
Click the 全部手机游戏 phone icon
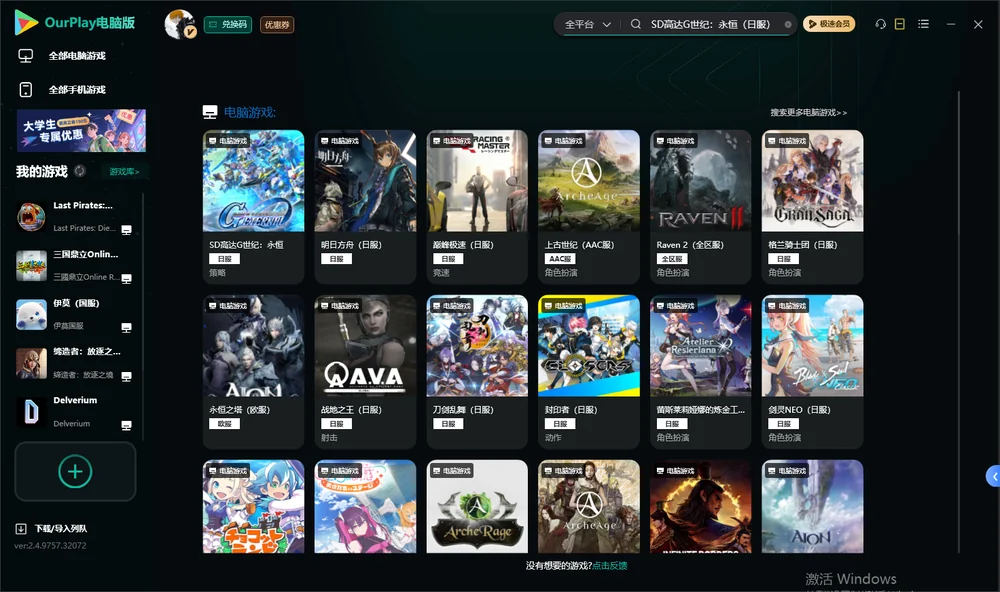[x=26, y=90]
